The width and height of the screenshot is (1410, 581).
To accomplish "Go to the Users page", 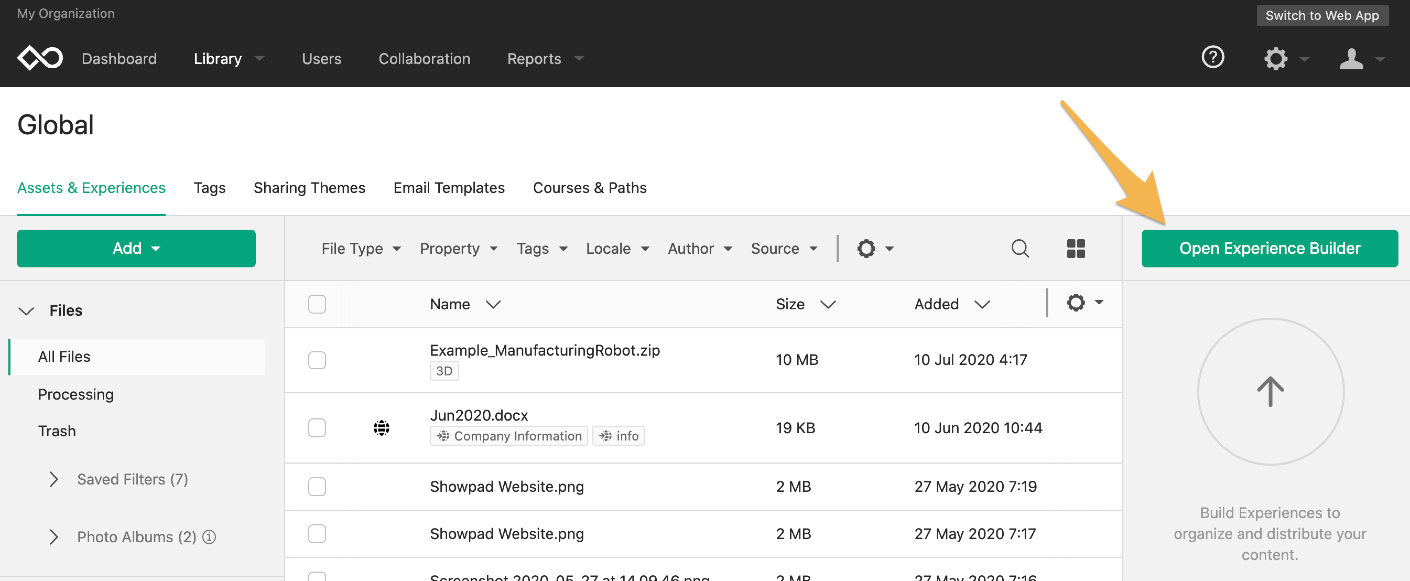I will [322, 59].
